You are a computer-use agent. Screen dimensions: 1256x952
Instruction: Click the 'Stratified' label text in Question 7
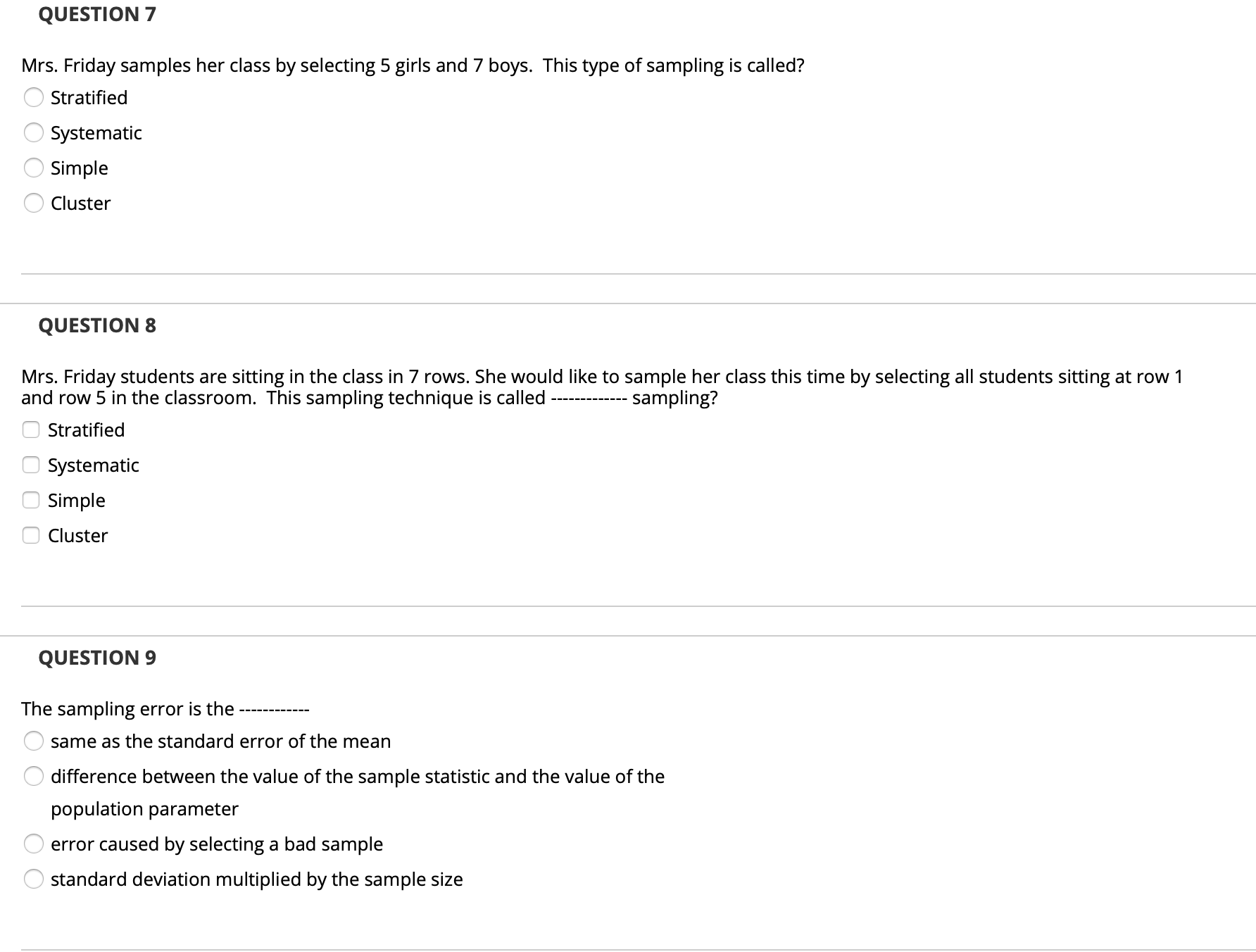click(x=89, y=97)
